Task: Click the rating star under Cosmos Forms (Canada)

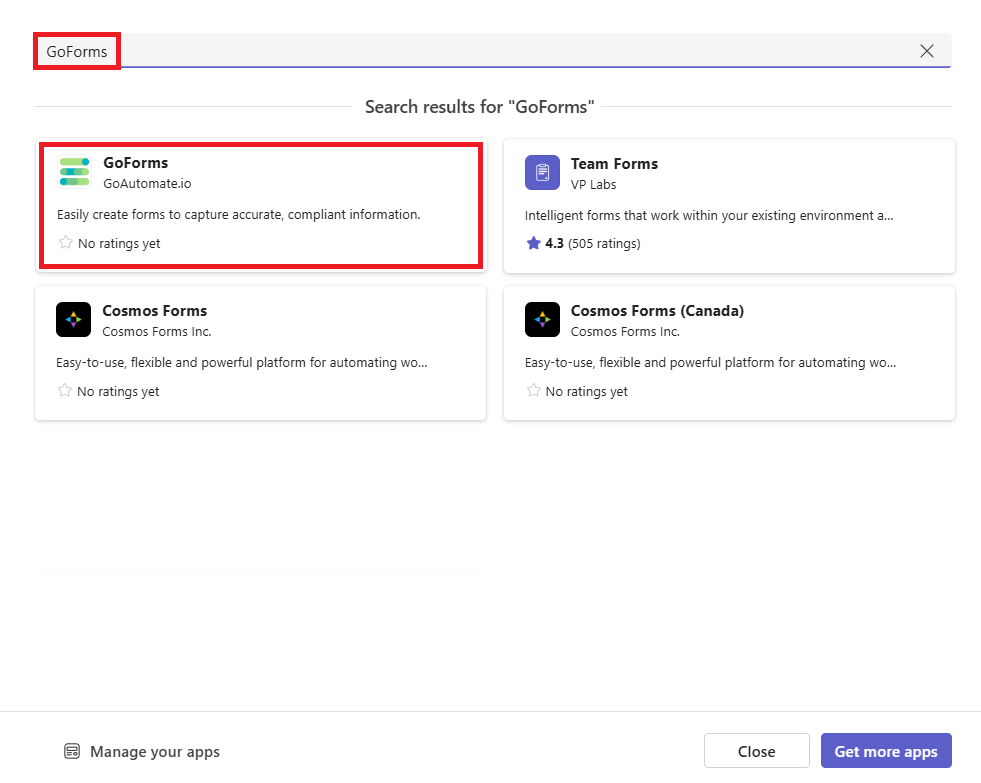Action: (533, 391)
